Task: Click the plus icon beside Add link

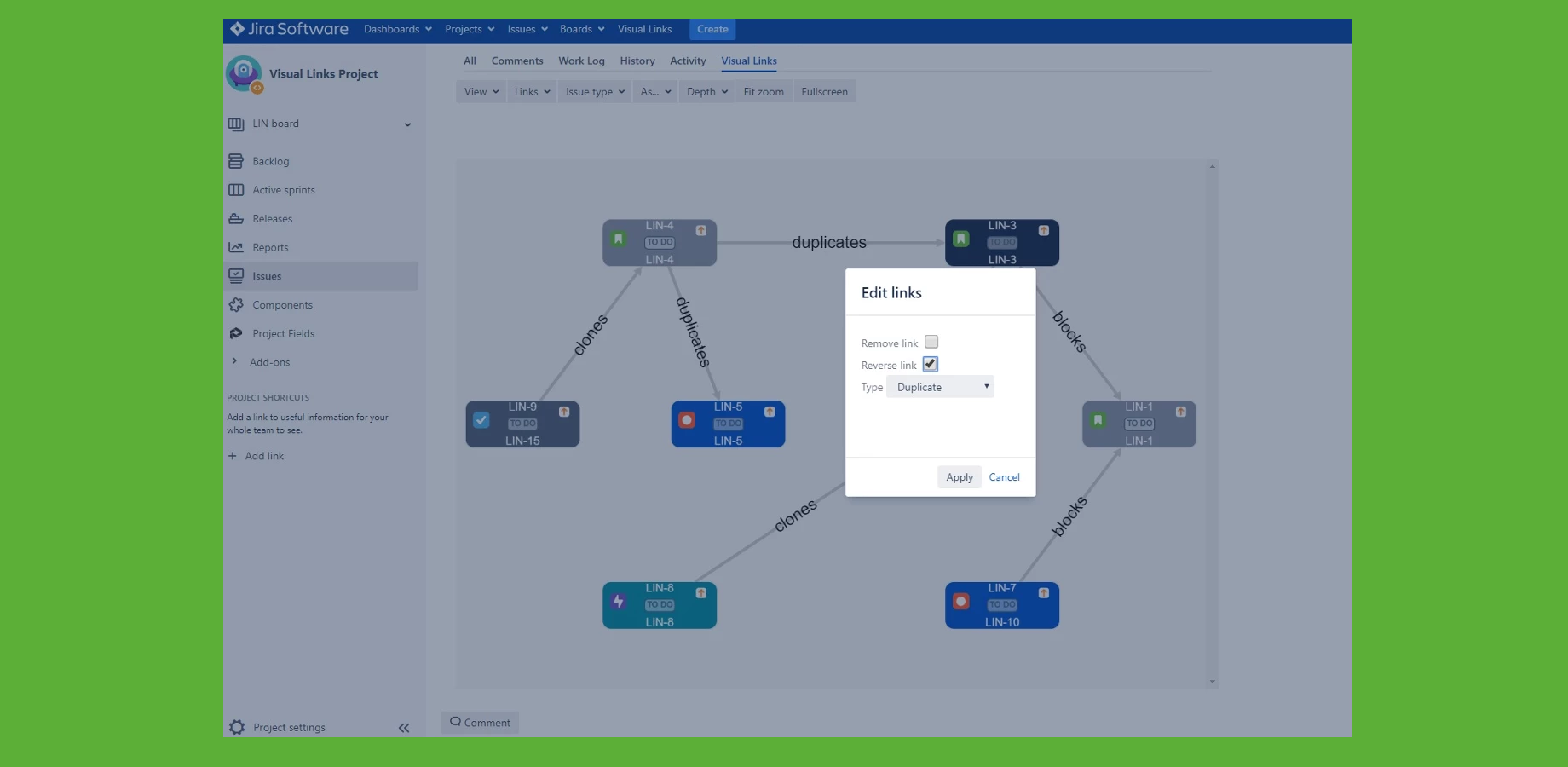Action: pyautogui.click(x=232, y=456)
